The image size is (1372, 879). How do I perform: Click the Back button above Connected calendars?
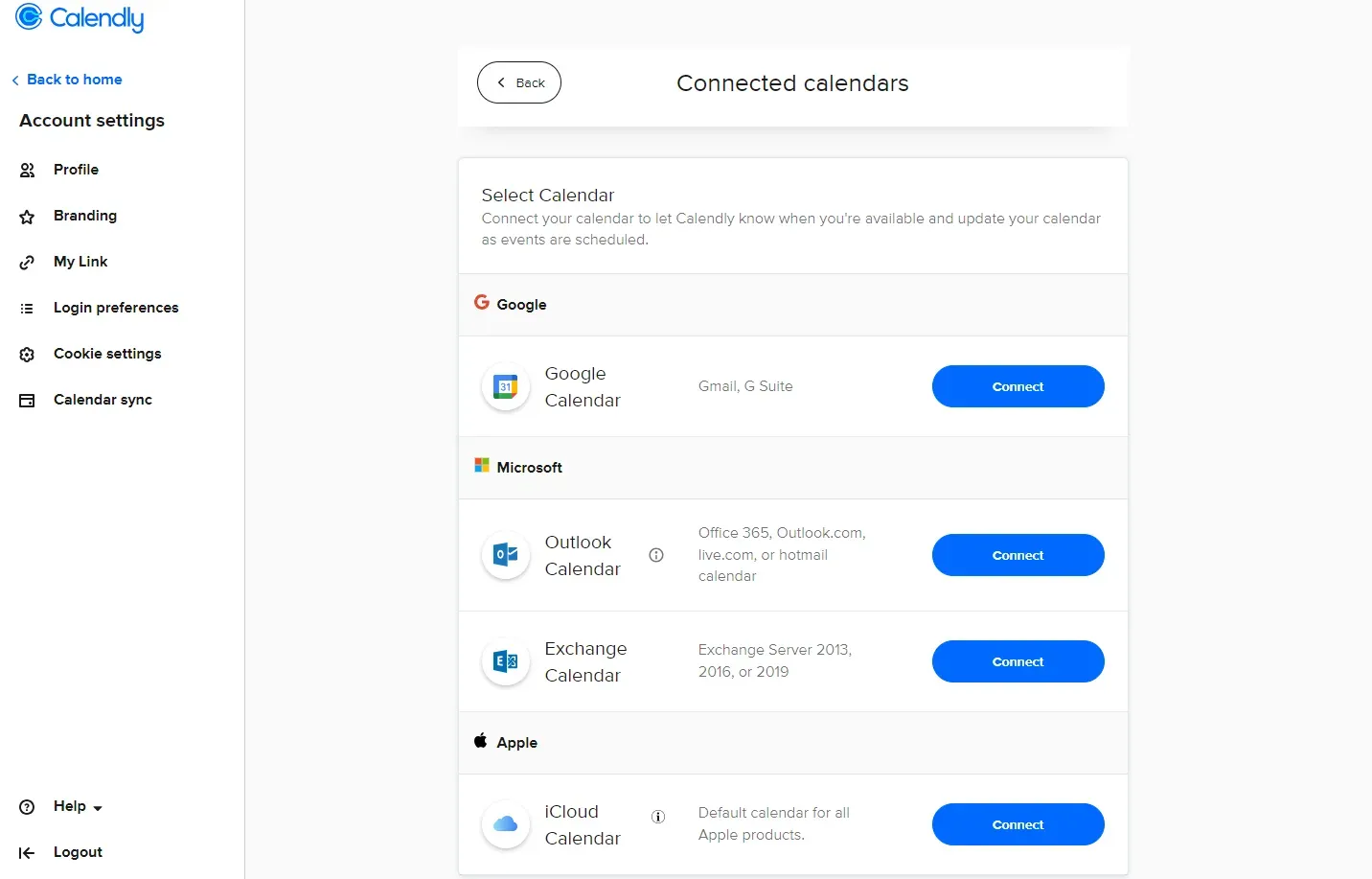pos(518,82)
